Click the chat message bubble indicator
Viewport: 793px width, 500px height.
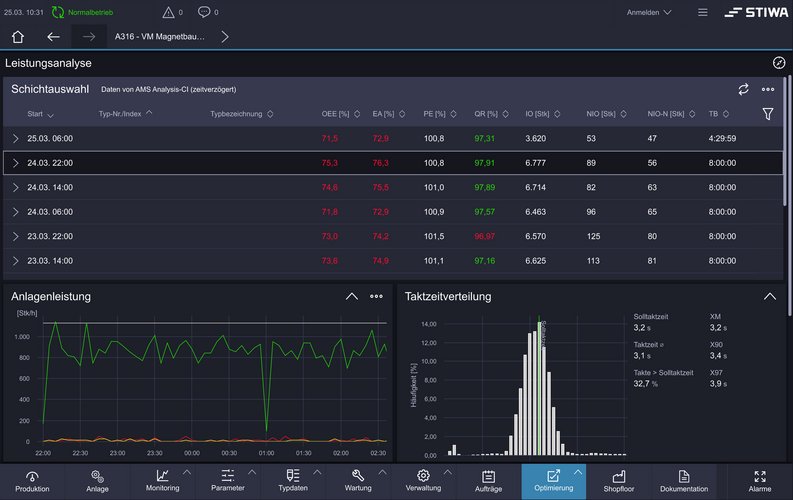click(204, 12)
